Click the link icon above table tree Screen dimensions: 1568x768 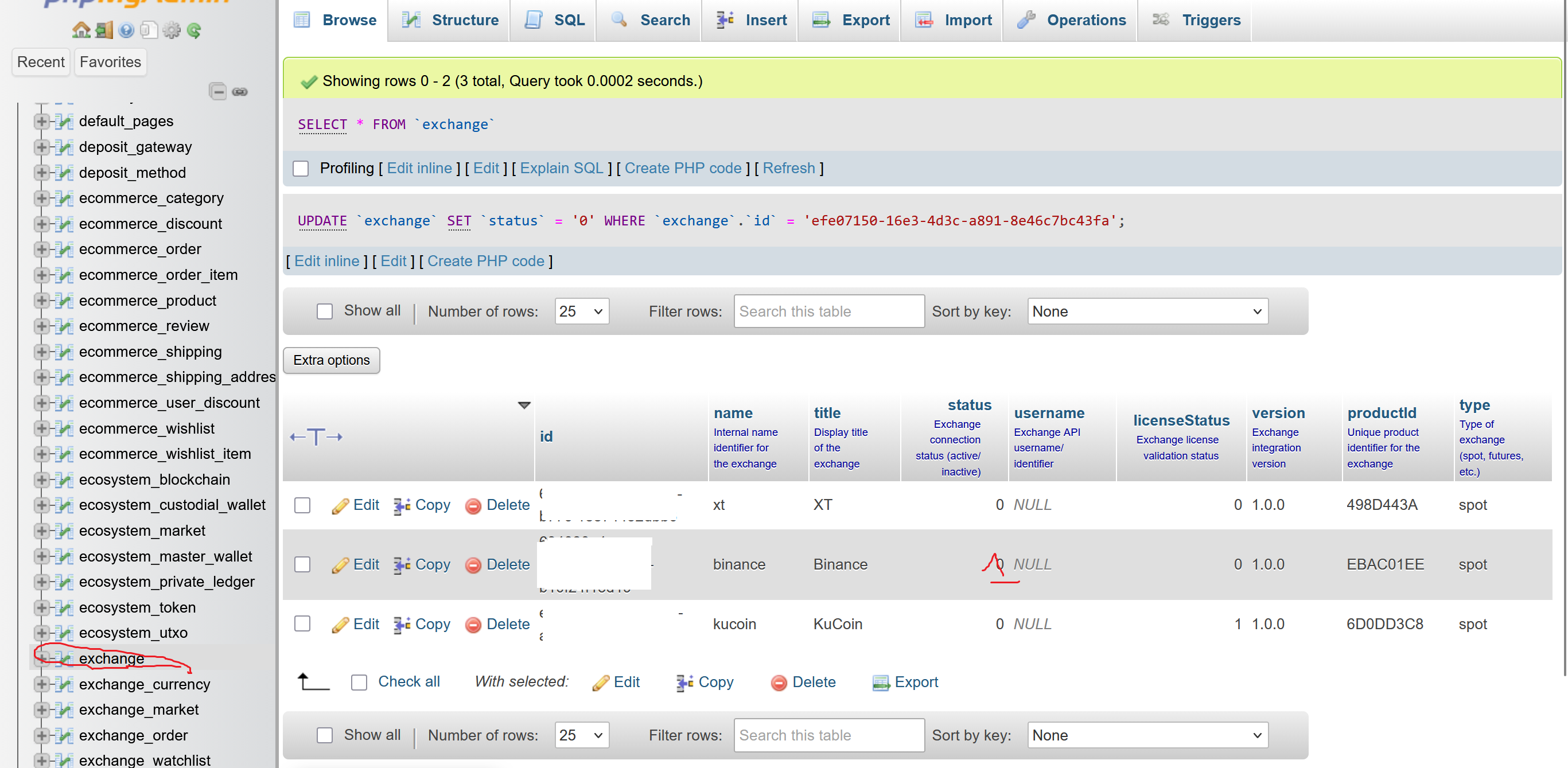click(x=240, y=92)
